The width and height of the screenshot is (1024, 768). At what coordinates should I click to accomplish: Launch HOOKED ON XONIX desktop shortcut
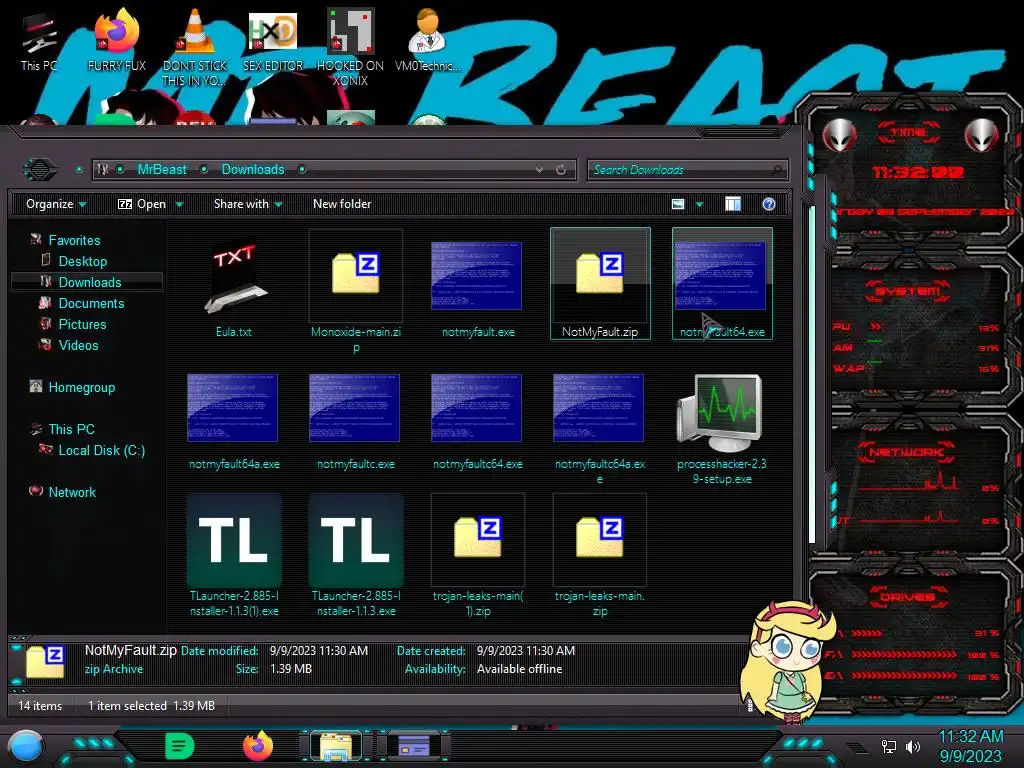coord(350,47)
